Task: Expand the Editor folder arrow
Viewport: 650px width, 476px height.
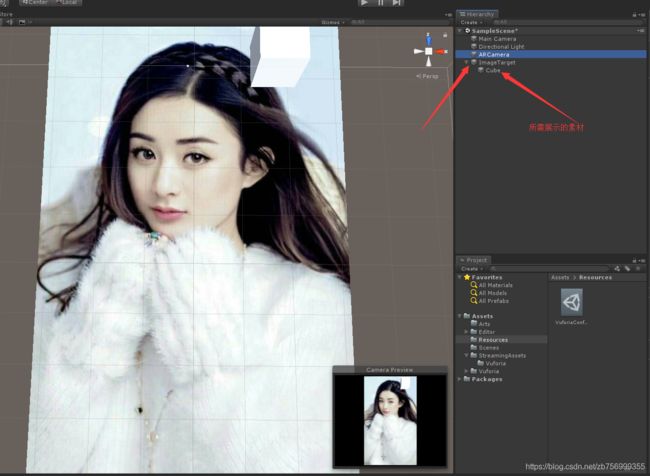Action: (x=466, y=332)
